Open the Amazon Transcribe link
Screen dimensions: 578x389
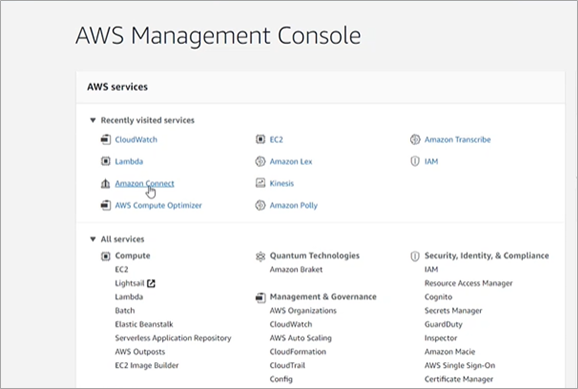tap(457, 140)
